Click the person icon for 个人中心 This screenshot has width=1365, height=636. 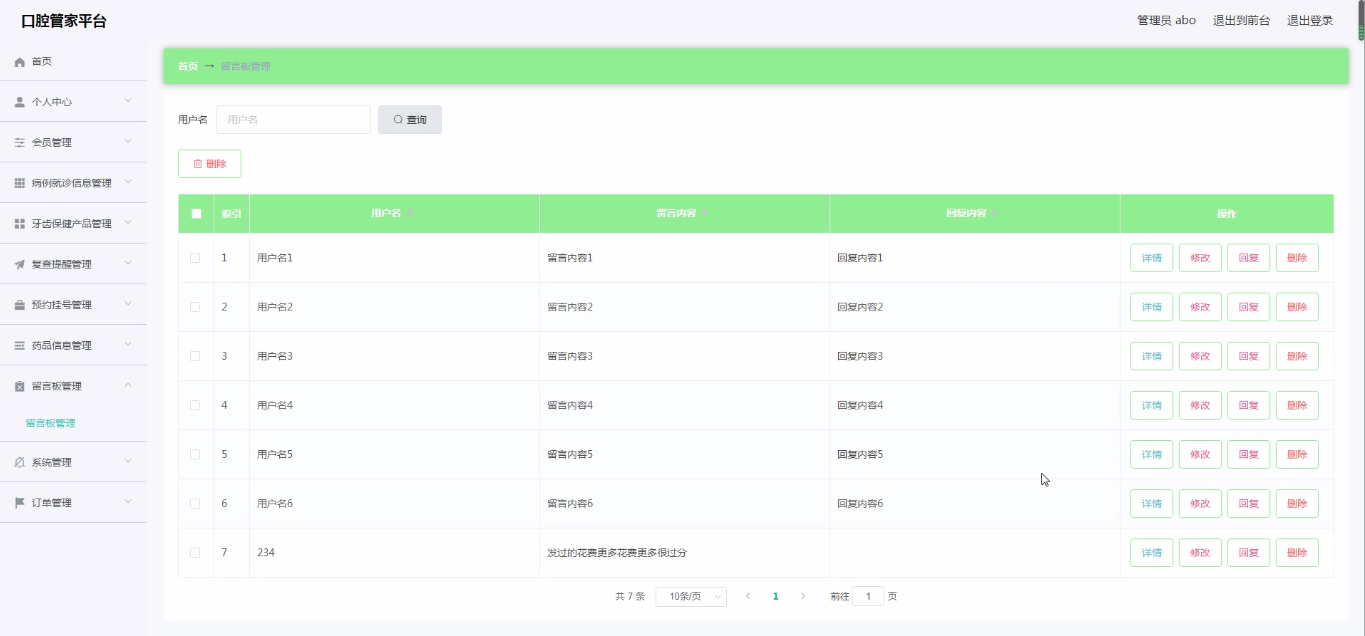click(x=19, y=102)
